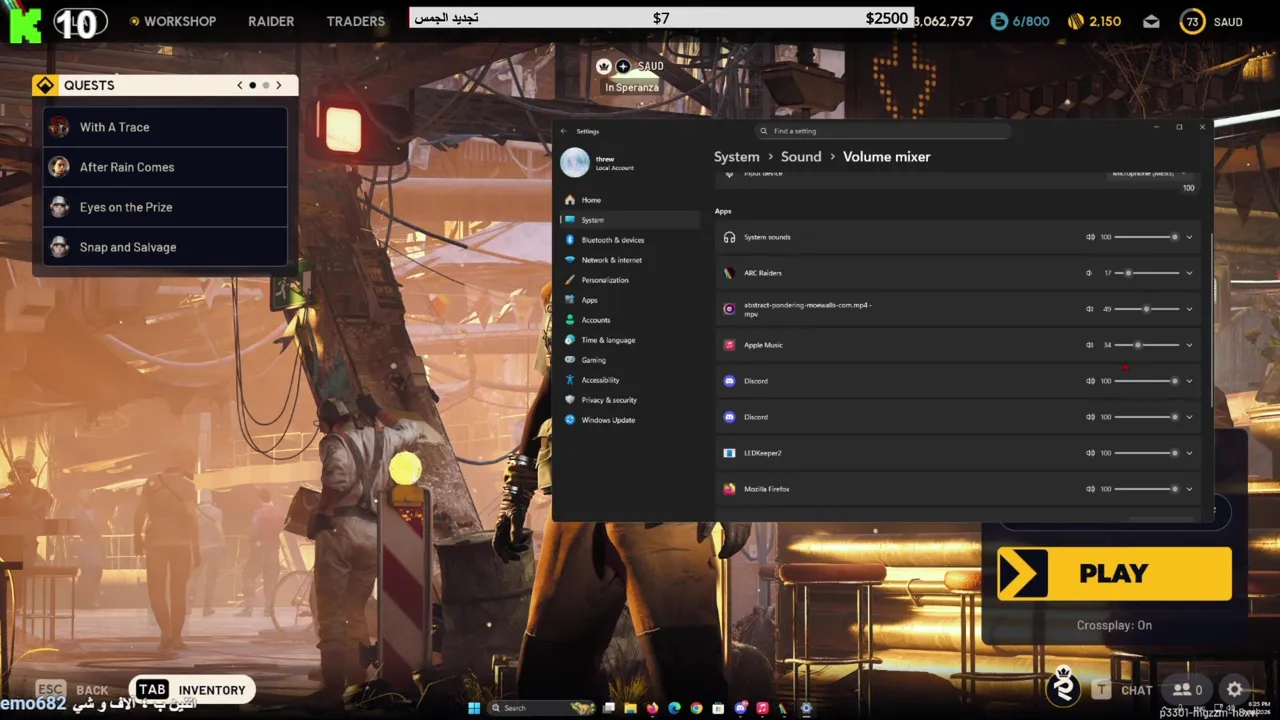Adjust the Apple Music volume slider
The height and width of the screenshot is (720, 1280).
[1147, 345]
